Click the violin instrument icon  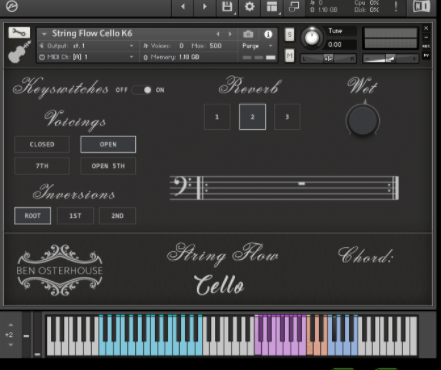click(19, 52)
